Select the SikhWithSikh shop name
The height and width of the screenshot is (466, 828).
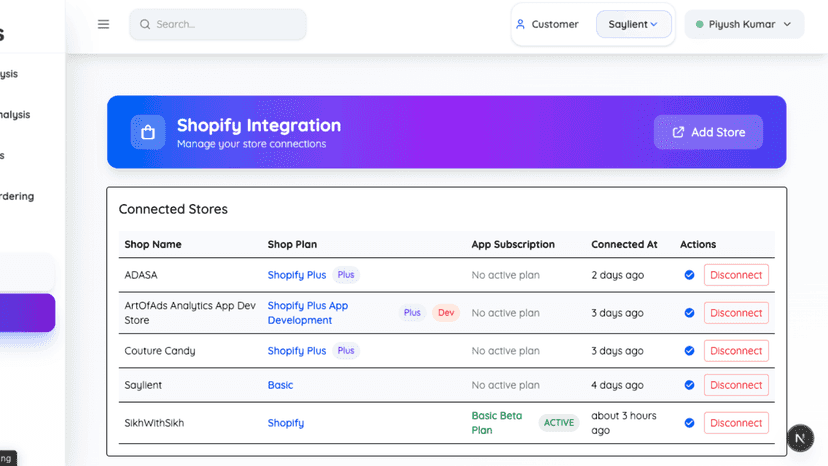154,423
